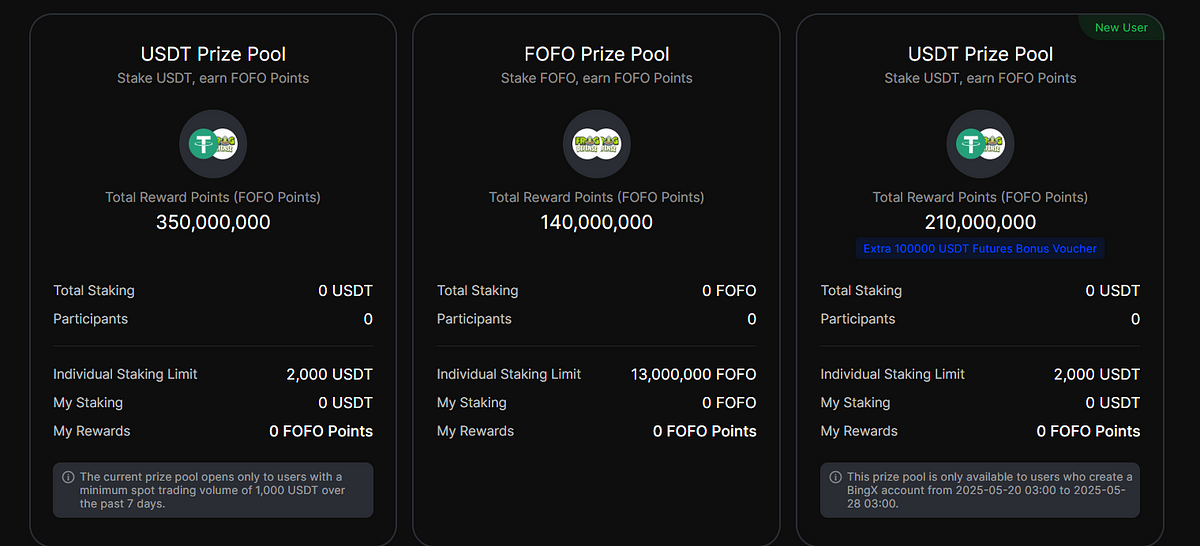Select the FOFO Prize Pool title
Viewport: 1200px width, 546px height.
(x=597, y=54)
